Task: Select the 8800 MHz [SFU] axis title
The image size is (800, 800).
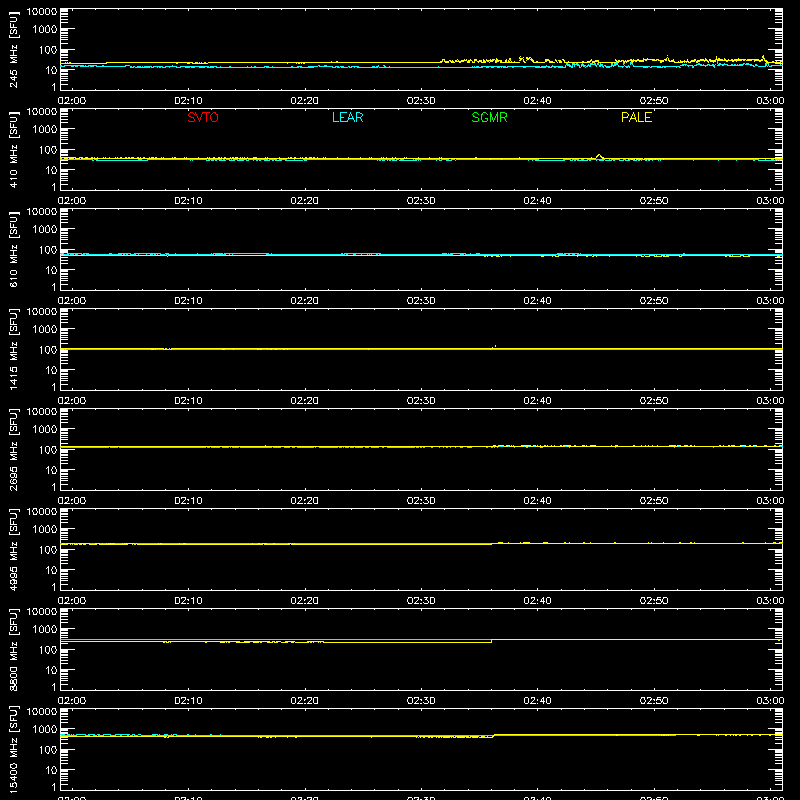Action: (x=13, y=649)
